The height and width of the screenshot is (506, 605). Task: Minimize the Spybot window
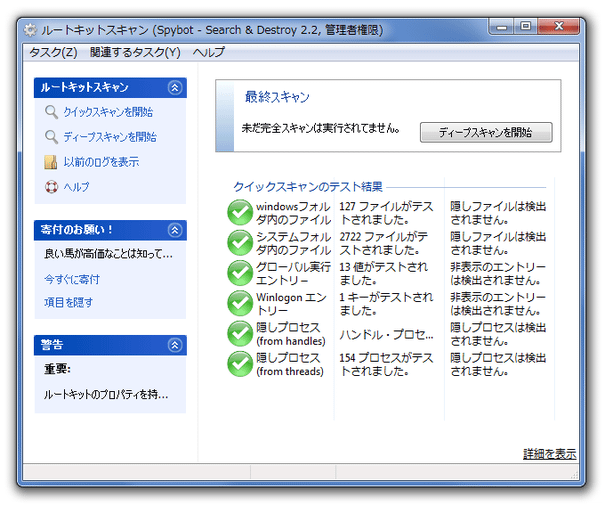click(502, 27)
